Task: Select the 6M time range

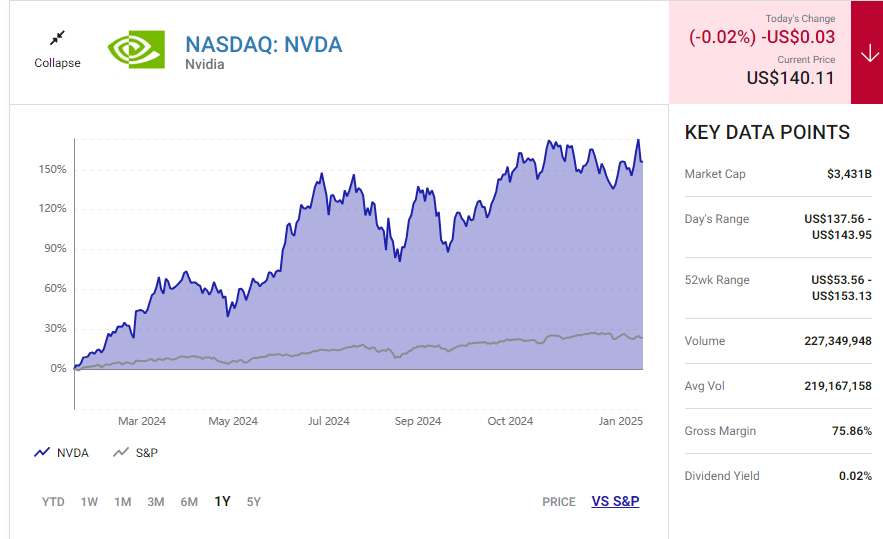Action: [189, 502]
